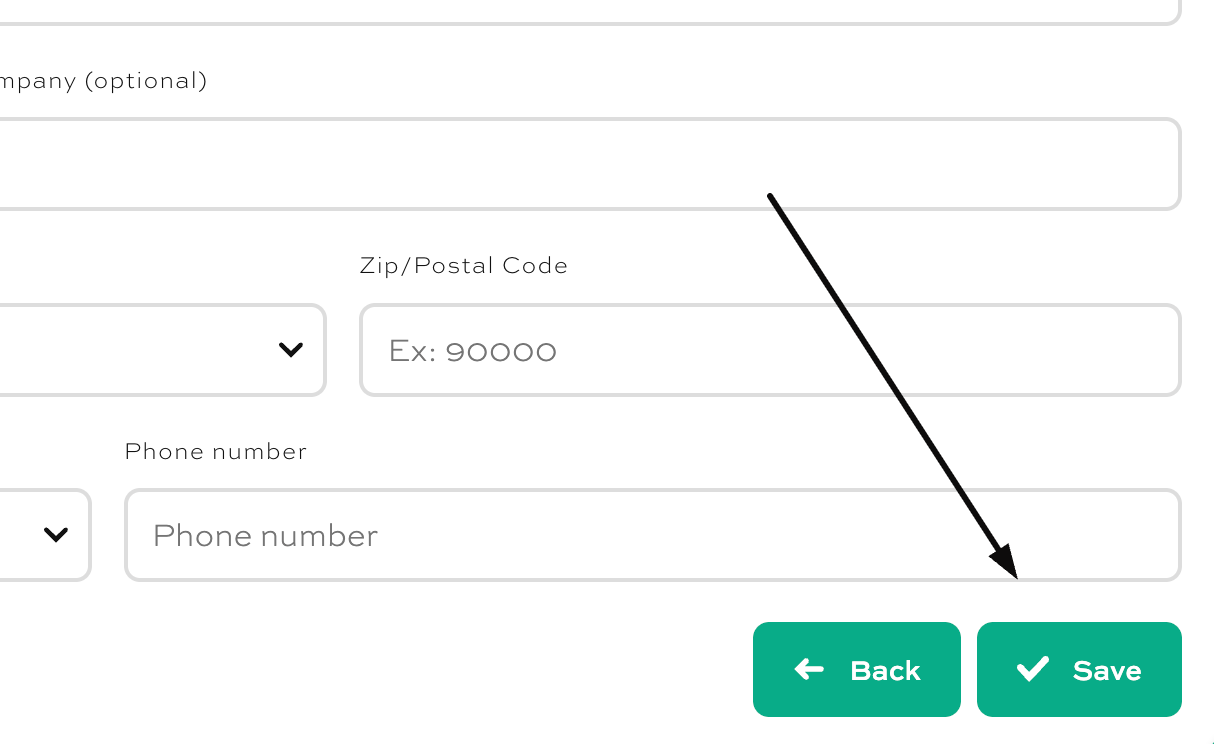
Task: Focus the Company (optional) text field
Action: (590, 164)
